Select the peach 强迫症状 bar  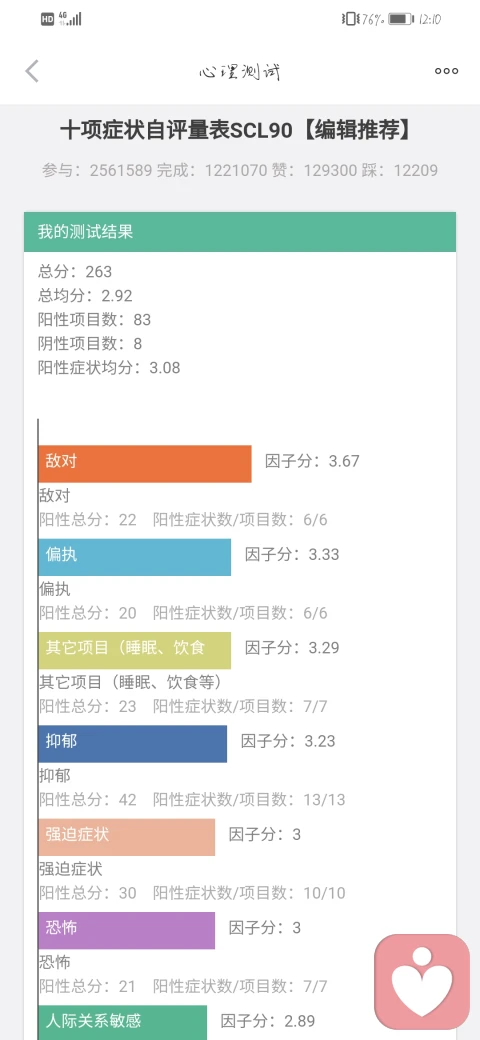pos(127,837)
